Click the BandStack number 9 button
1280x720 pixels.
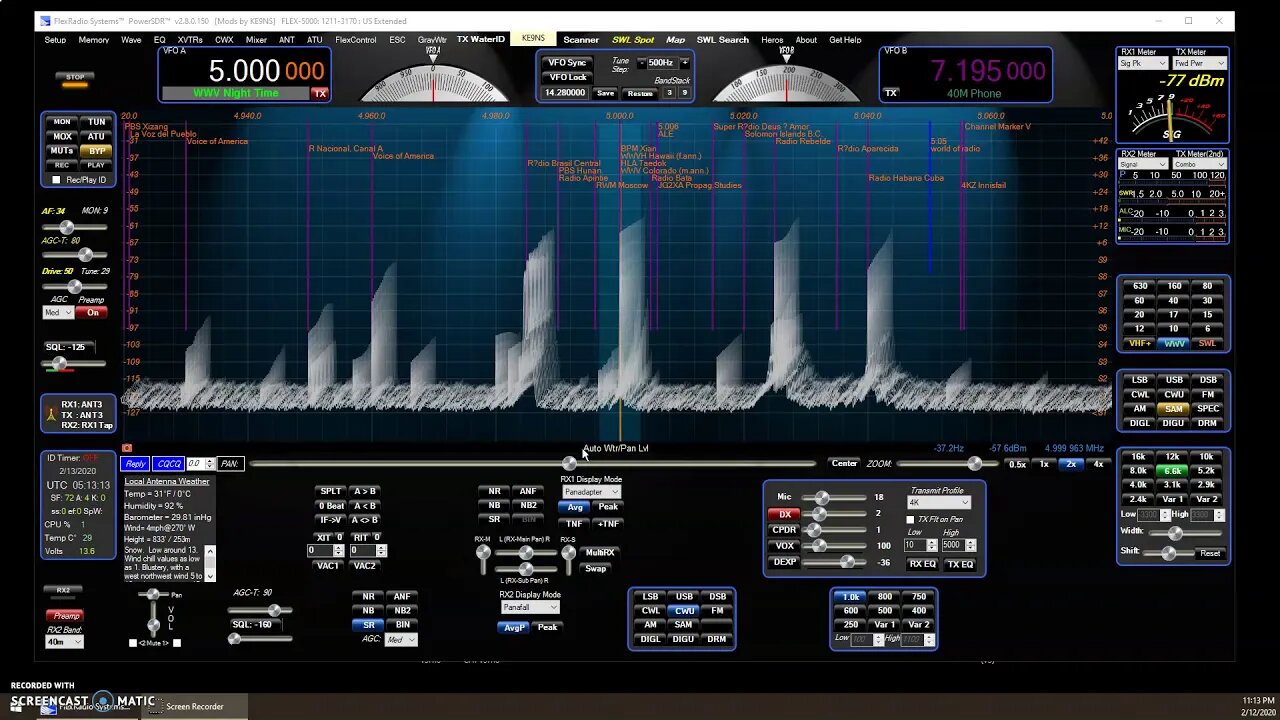click(x=684, y=93)
